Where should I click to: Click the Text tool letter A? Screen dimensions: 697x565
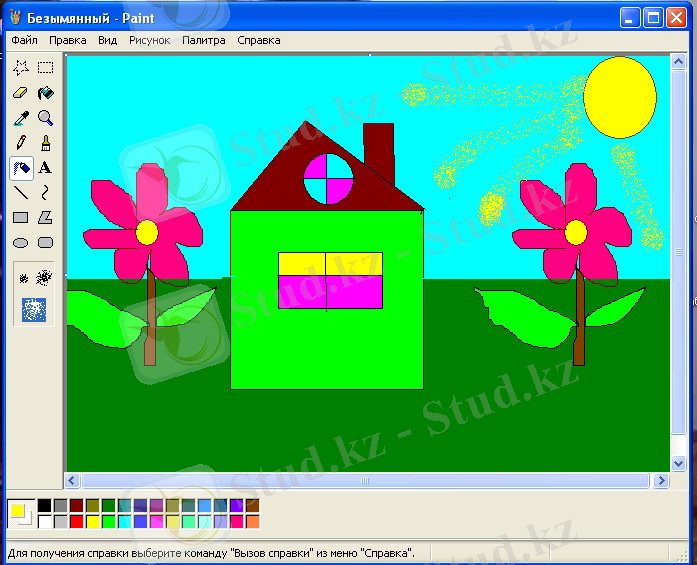[x=45, y=168]
